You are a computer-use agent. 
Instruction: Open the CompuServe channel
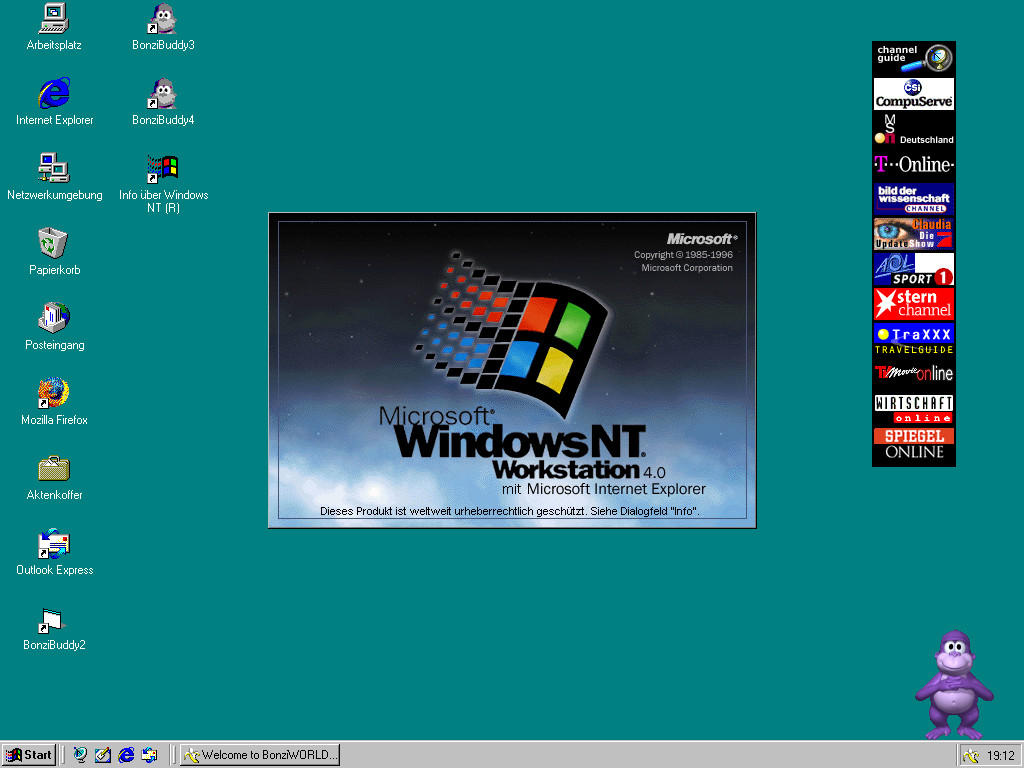click(x=913, y=94)
